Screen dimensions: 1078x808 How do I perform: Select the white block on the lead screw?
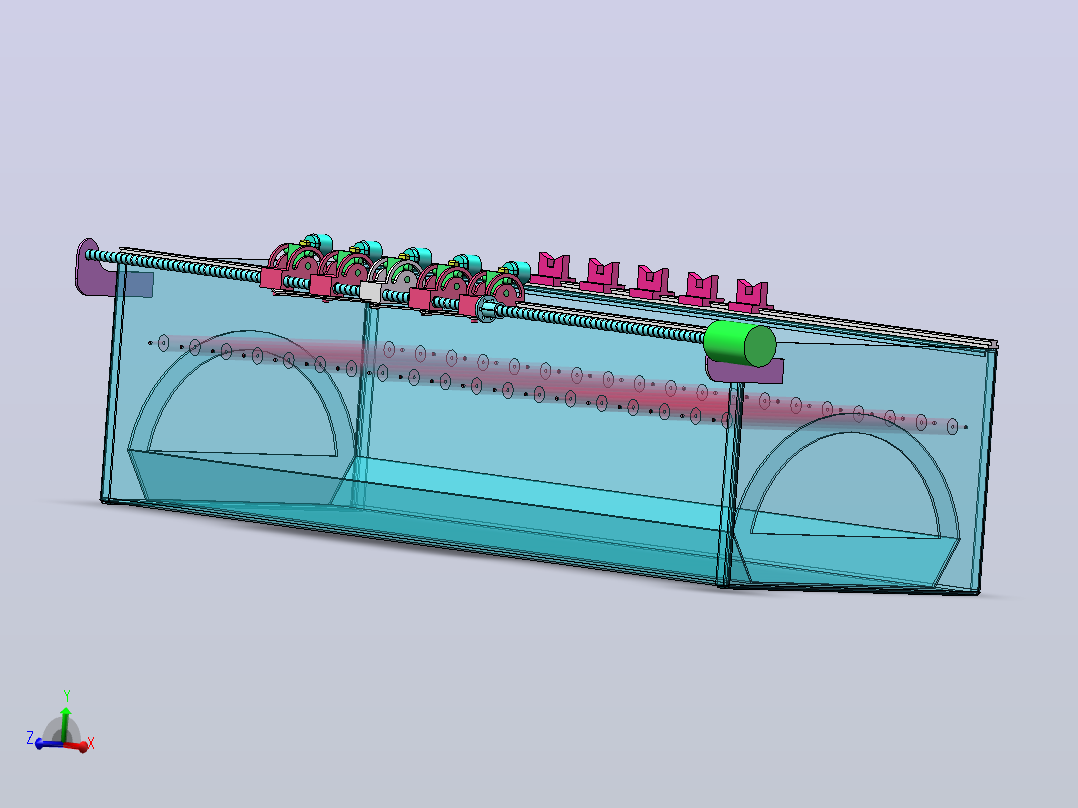tap(370, 291)
